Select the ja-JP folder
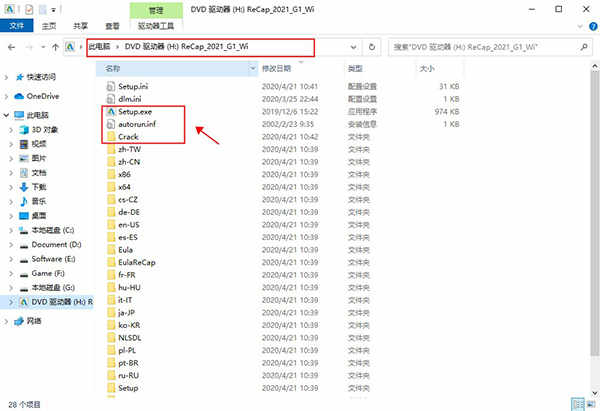This screenshot has width=600, height=411. coord(126,313)
